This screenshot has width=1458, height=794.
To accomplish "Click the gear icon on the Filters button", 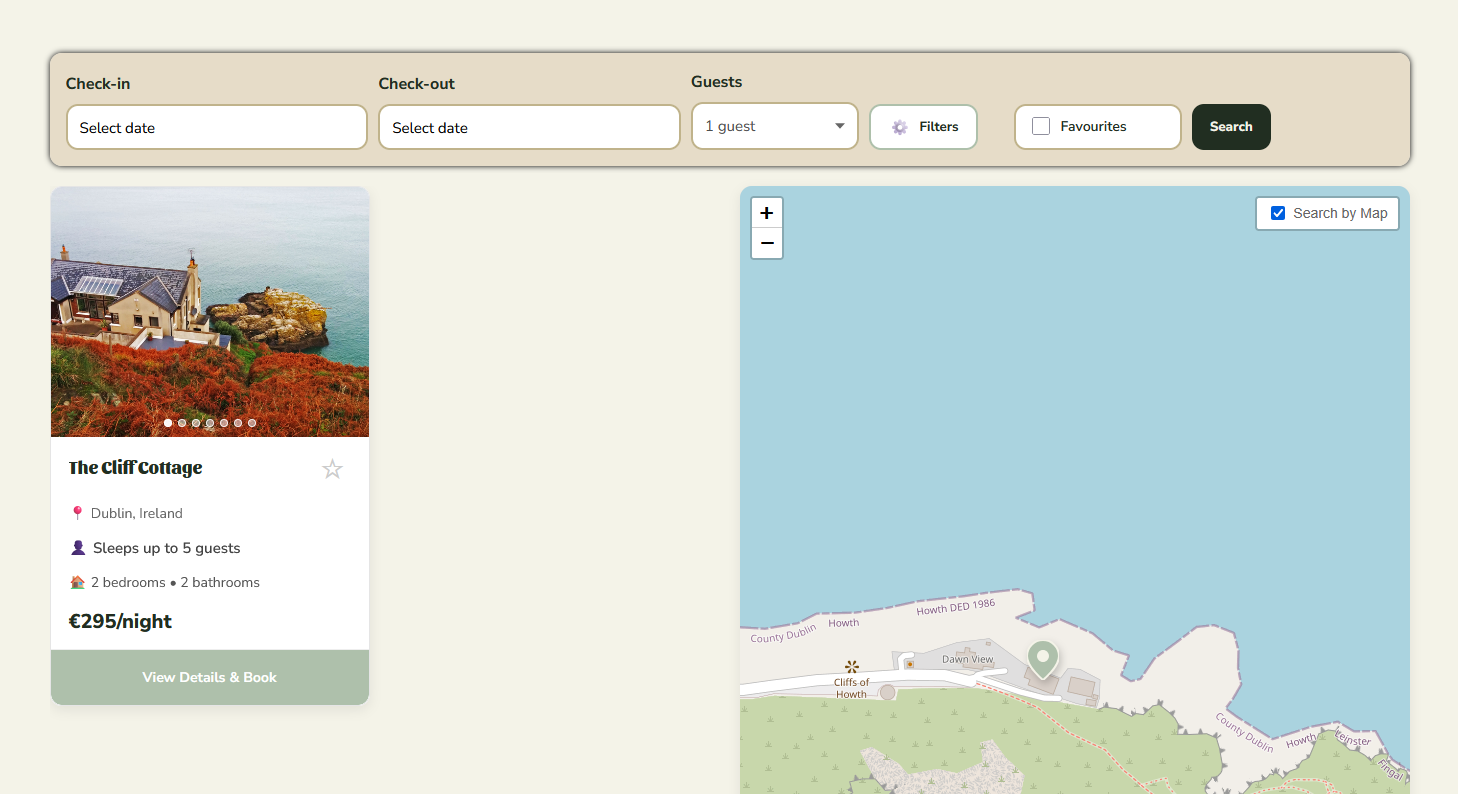I will pos(898,126).
